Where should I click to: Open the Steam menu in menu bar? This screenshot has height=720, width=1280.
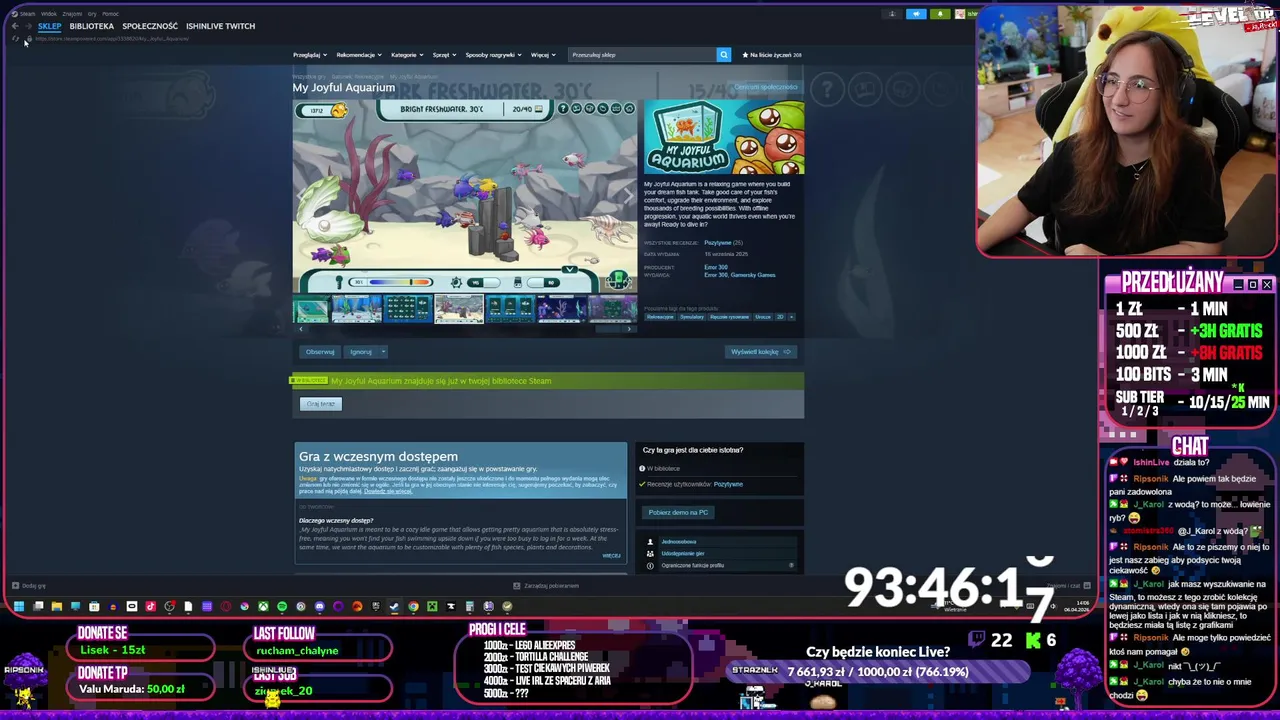27,14
